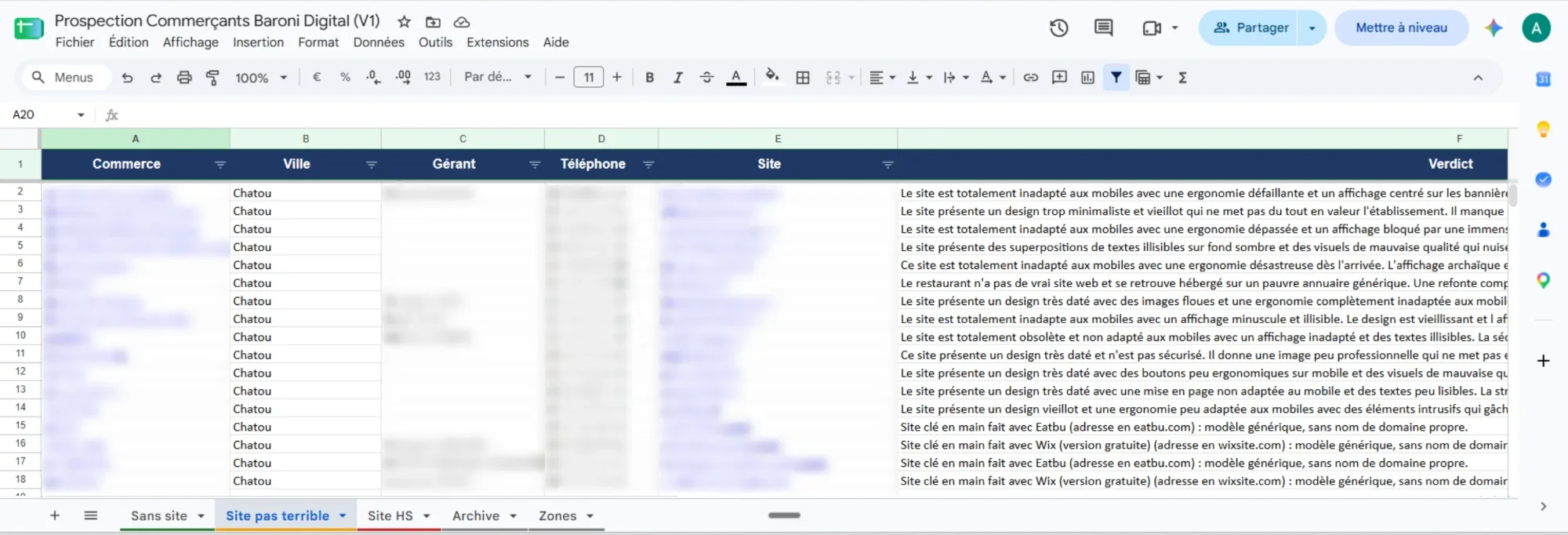Toggle bold formatting

649,77
